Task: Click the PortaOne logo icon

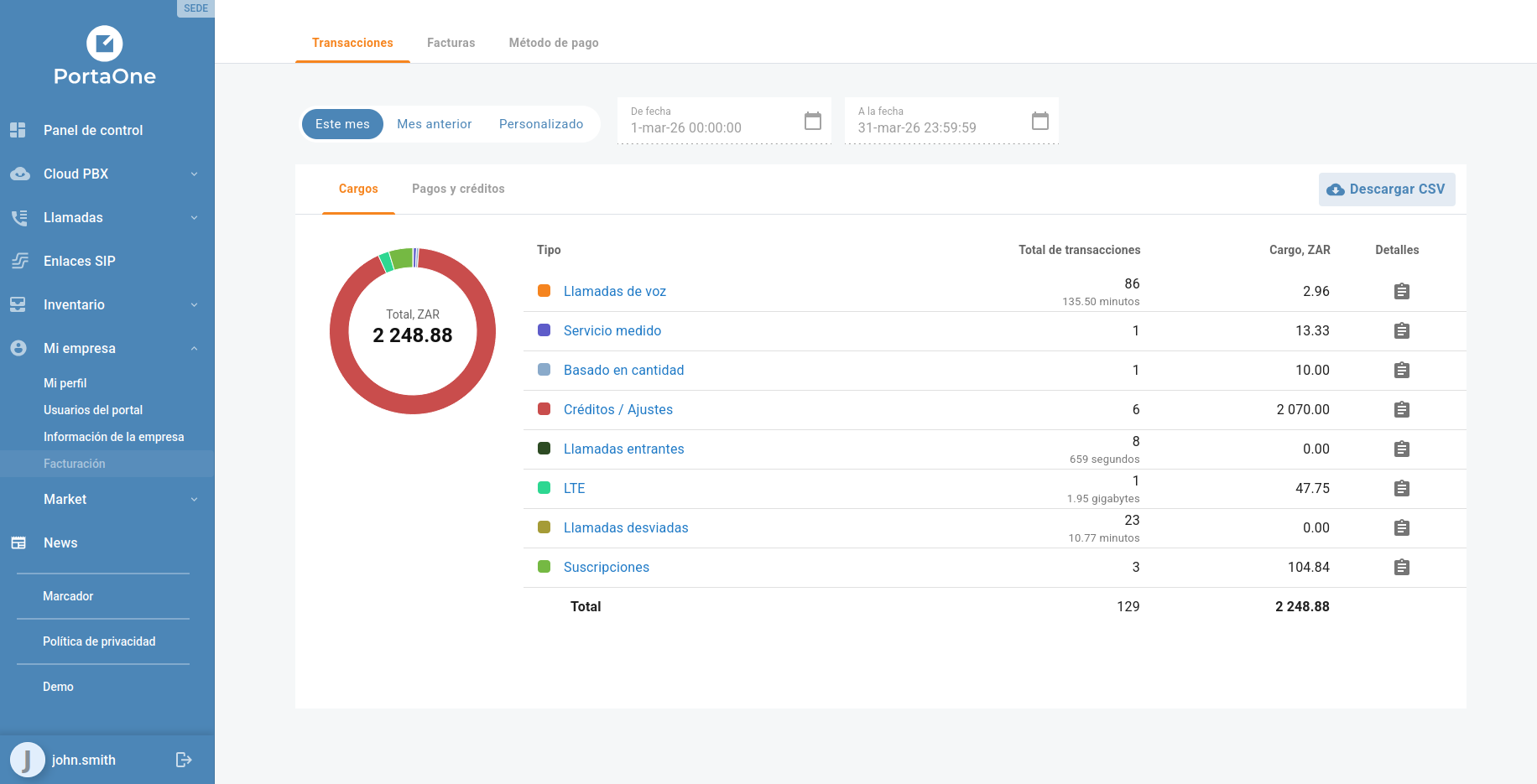Action: click(105, 44)
